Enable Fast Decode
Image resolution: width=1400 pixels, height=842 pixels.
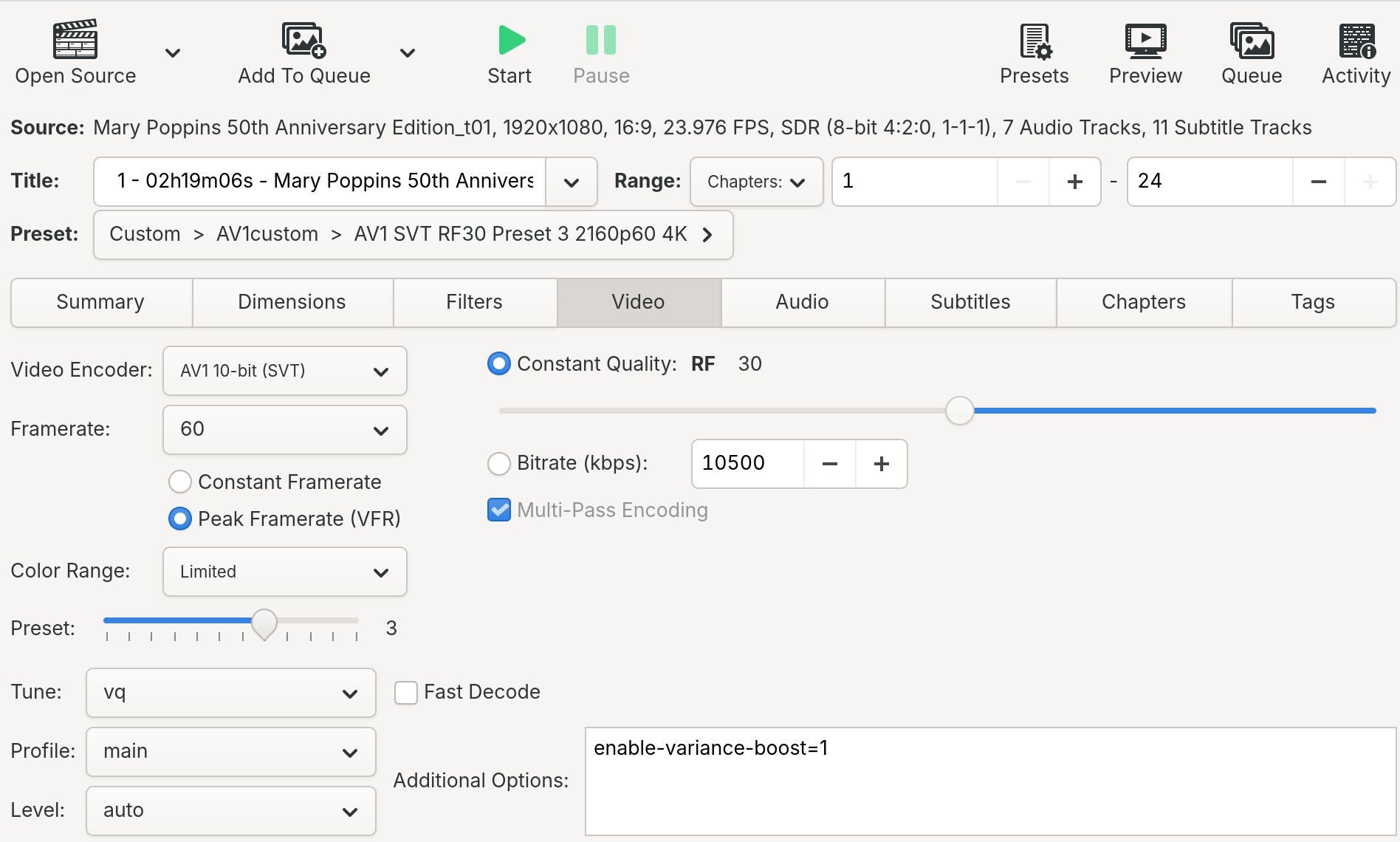point(406,692)
